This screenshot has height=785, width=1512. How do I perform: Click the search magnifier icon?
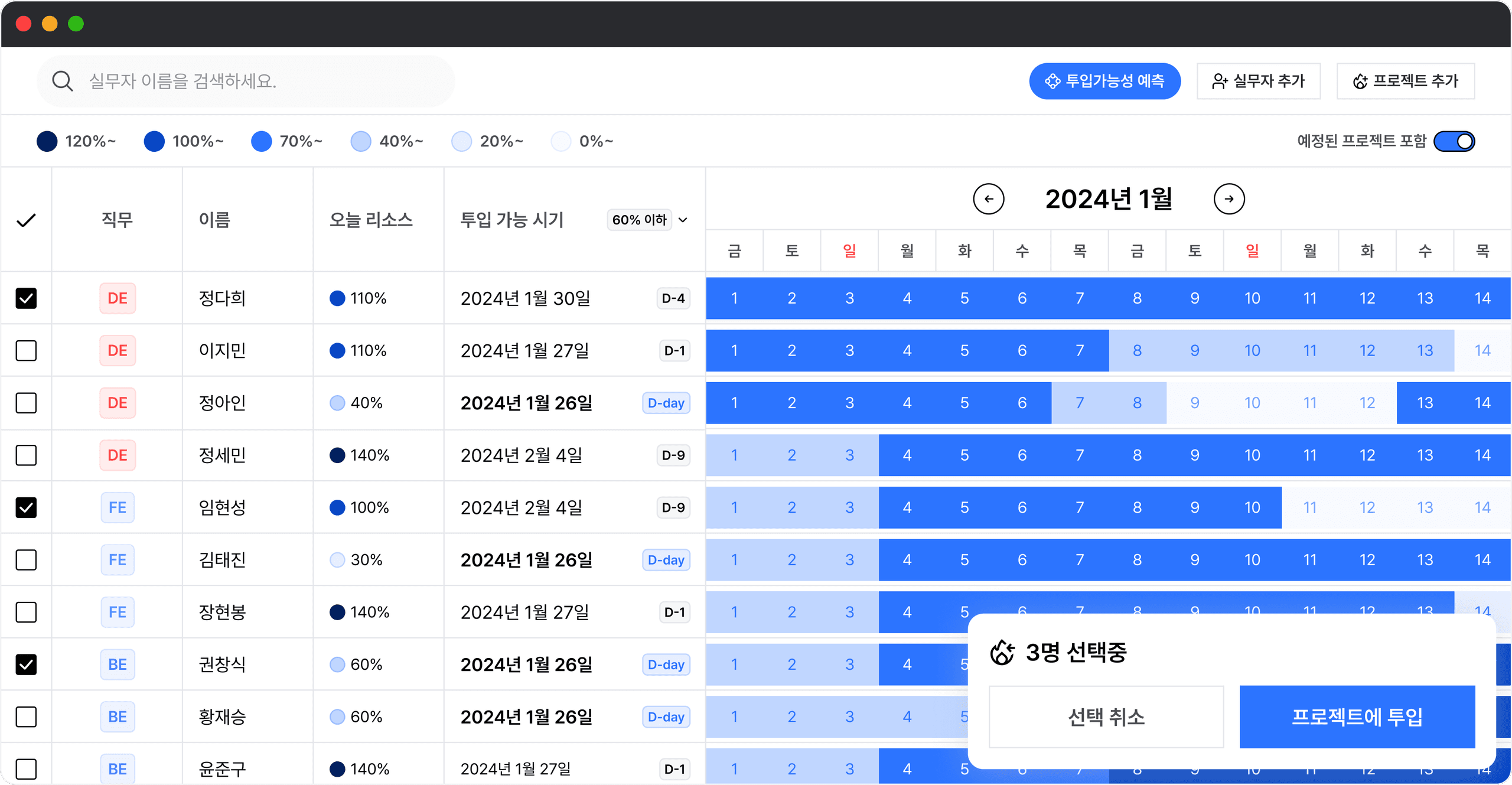point(62,81)
